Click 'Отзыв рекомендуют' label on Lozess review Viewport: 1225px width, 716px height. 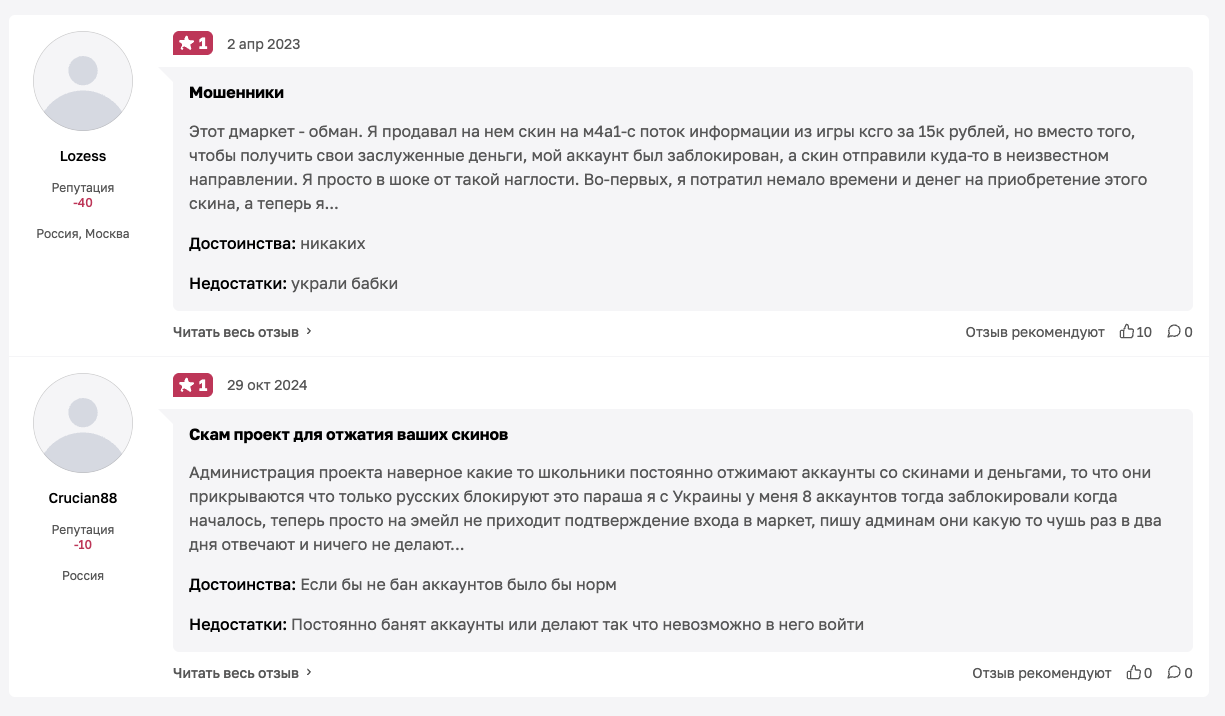pos(1035,332)
